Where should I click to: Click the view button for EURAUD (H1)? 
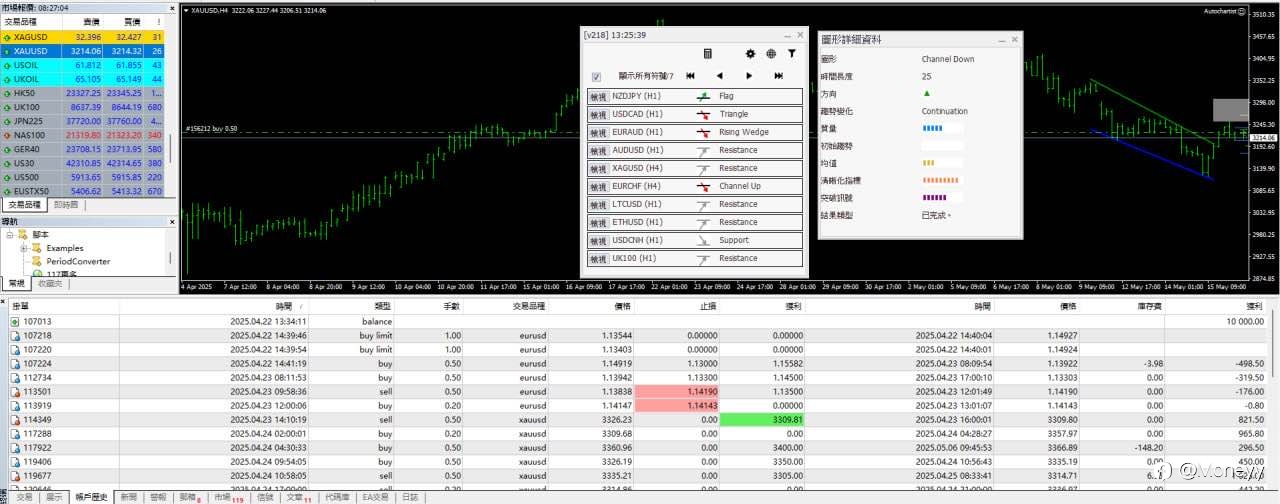point(598,133)
